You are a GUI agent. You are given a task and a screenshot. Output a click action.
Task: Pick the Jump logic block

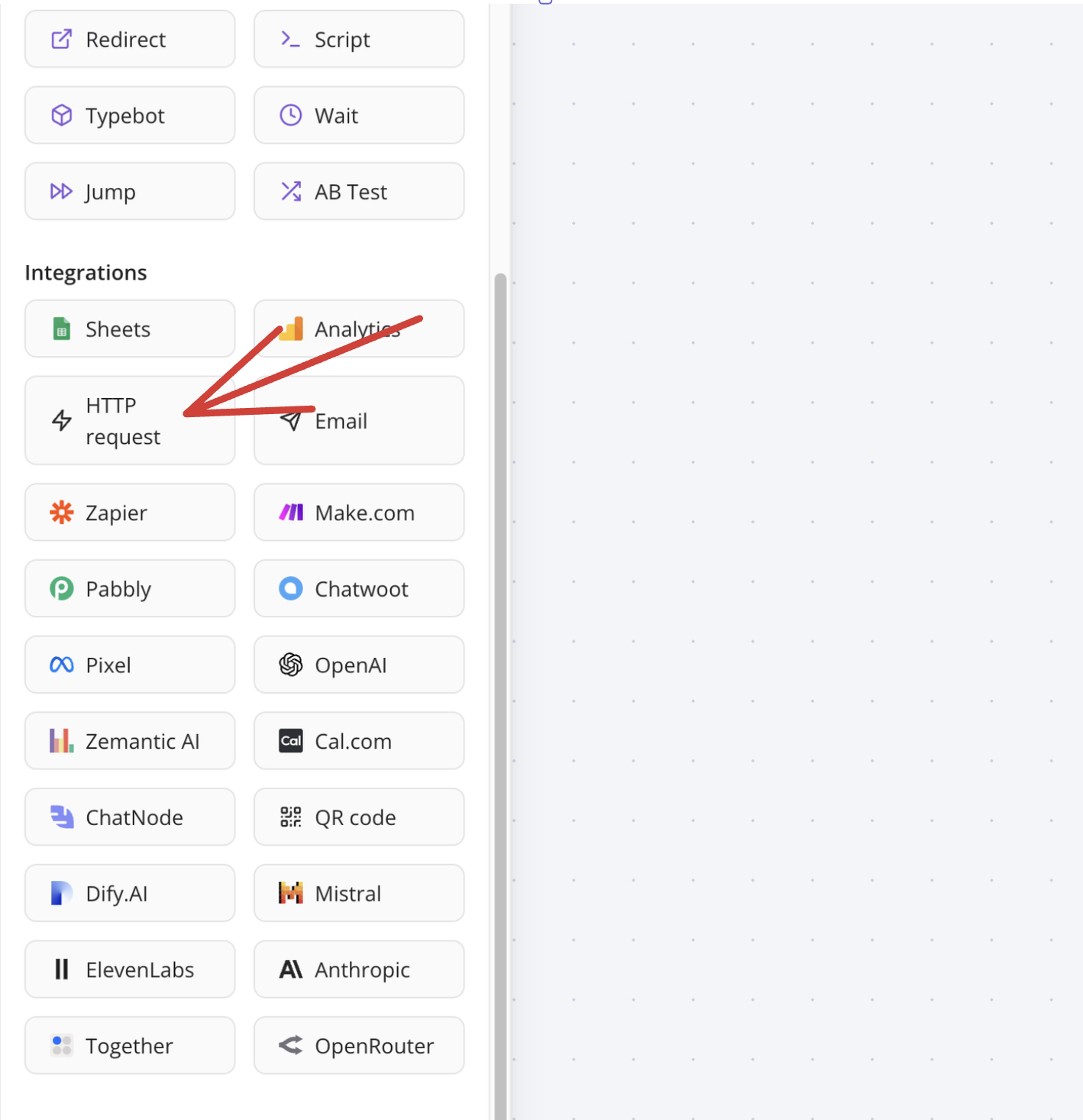(130, 192)
